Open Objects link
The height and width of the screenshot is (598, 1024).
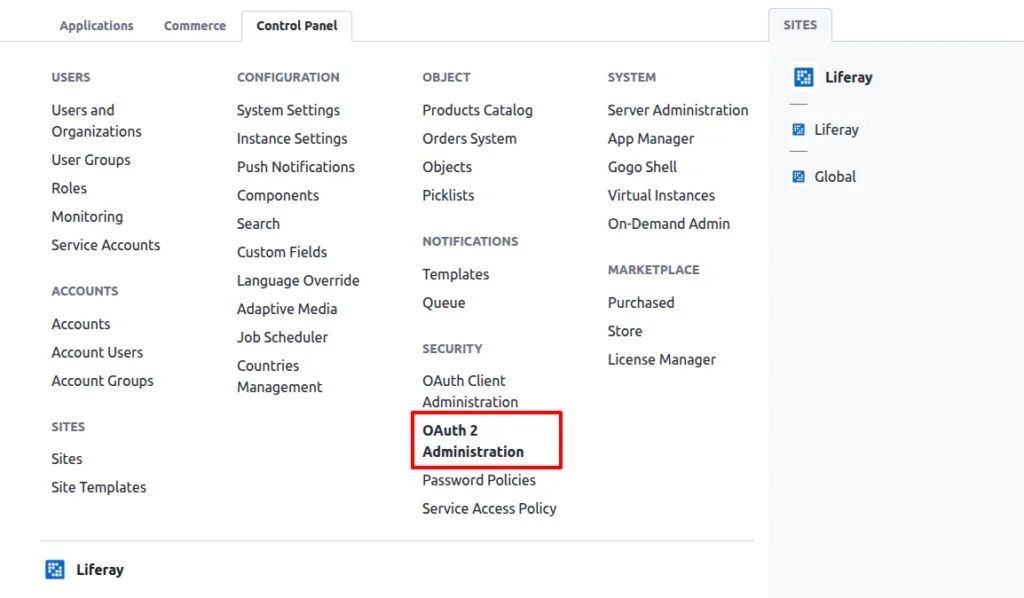pos(447,167)
